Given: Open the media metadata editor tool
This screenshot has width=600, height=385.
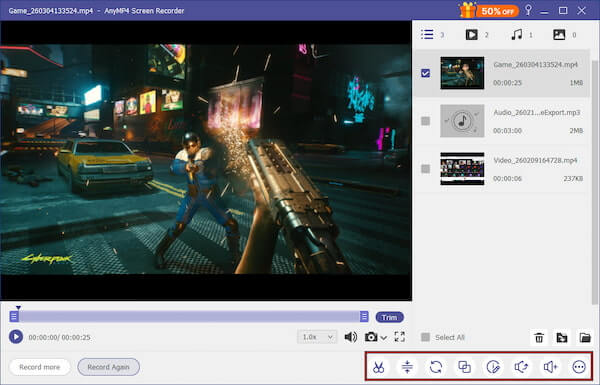Looking at the screenshot, I should (x=493, y=367).
